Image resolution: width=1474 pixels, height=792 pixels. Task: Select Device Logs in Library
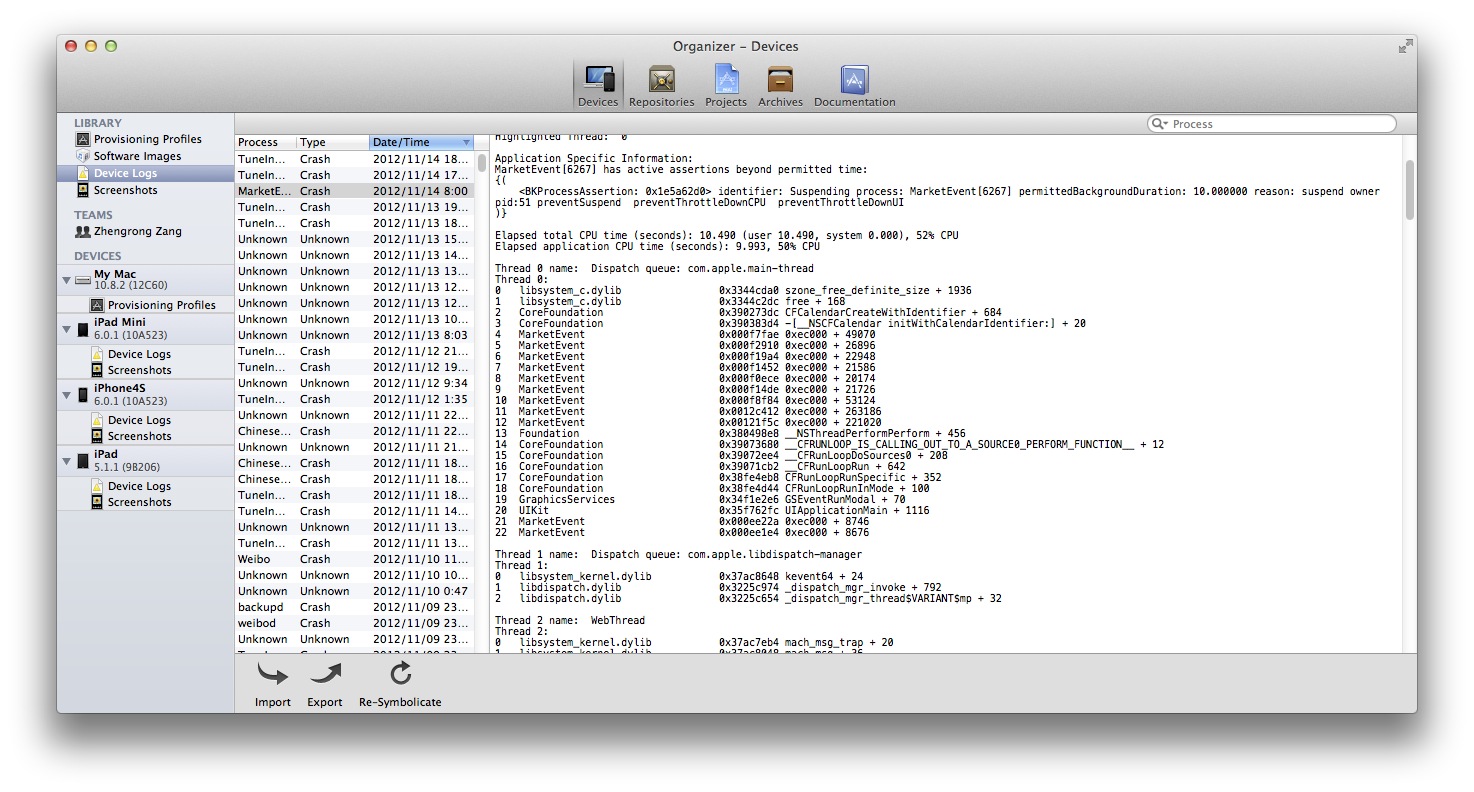pyautogui.click(x=146, y=173)
